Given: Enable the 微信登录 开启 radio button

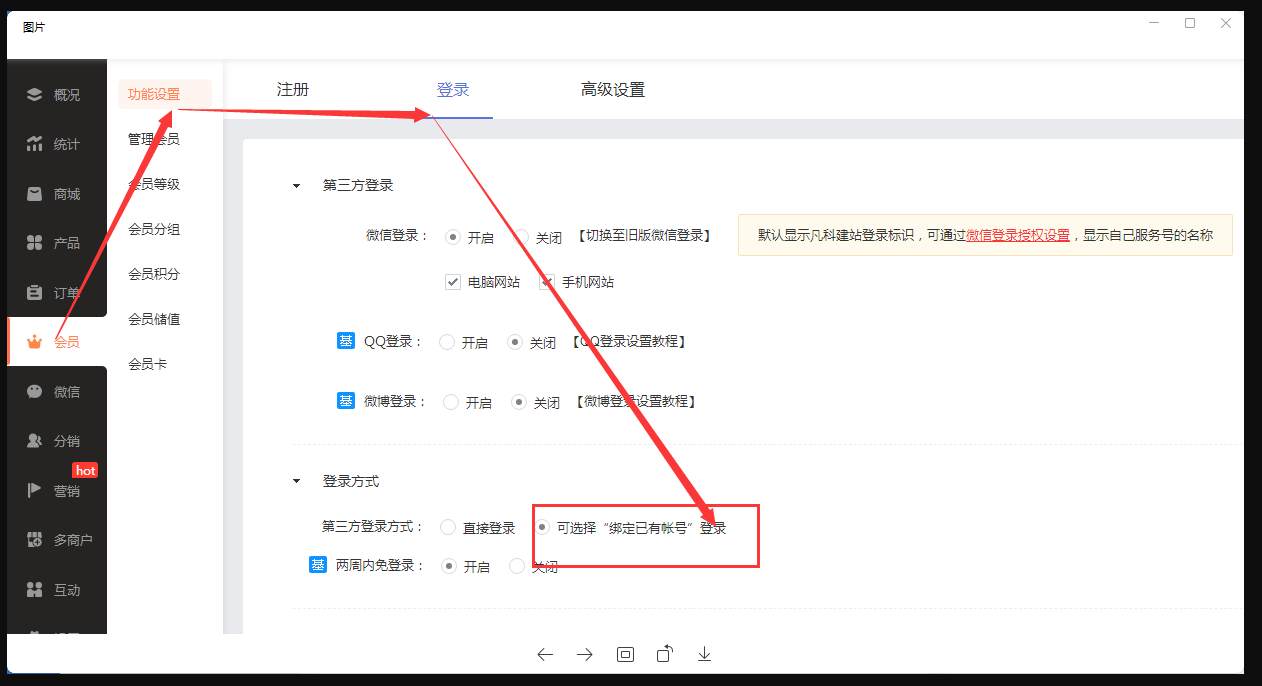Looking at the screenshot, I should pos(453,238).
